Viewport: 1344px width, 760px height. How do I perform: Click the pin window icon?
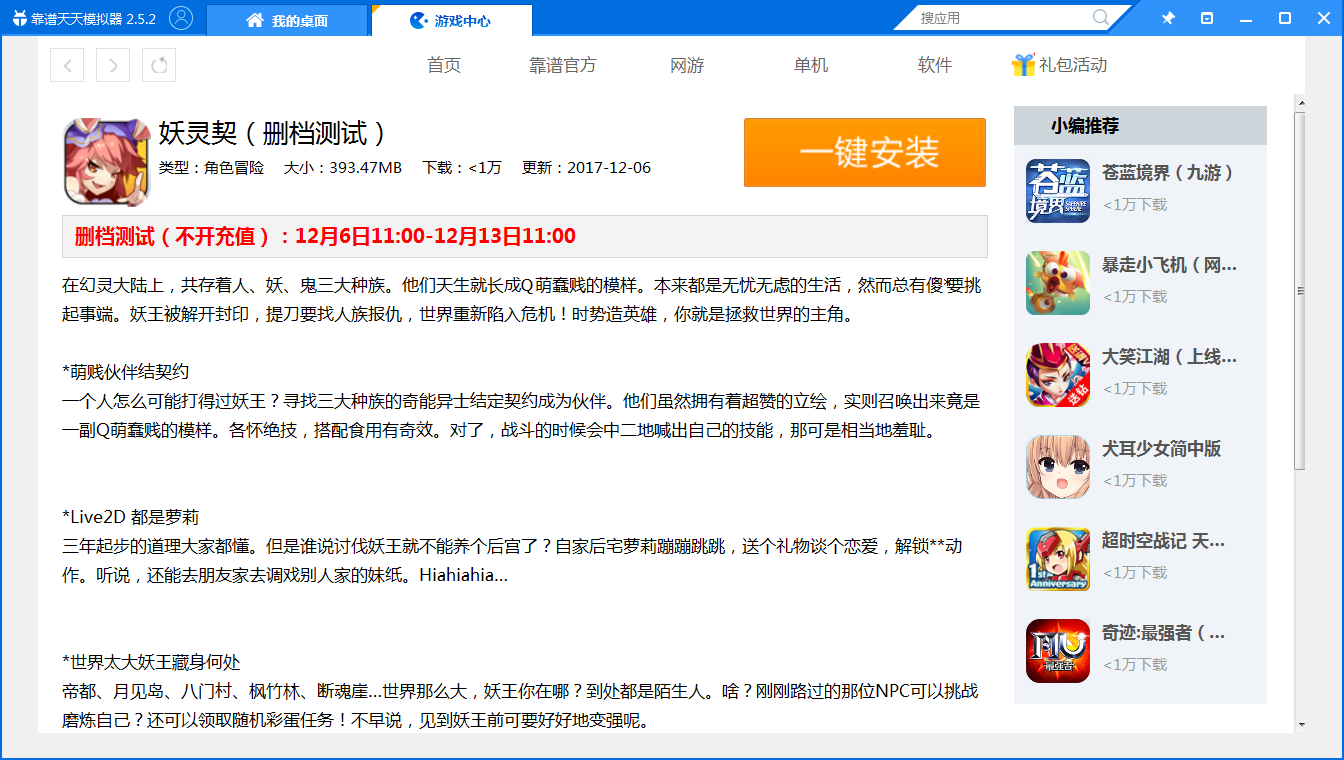pos(1168,18)
